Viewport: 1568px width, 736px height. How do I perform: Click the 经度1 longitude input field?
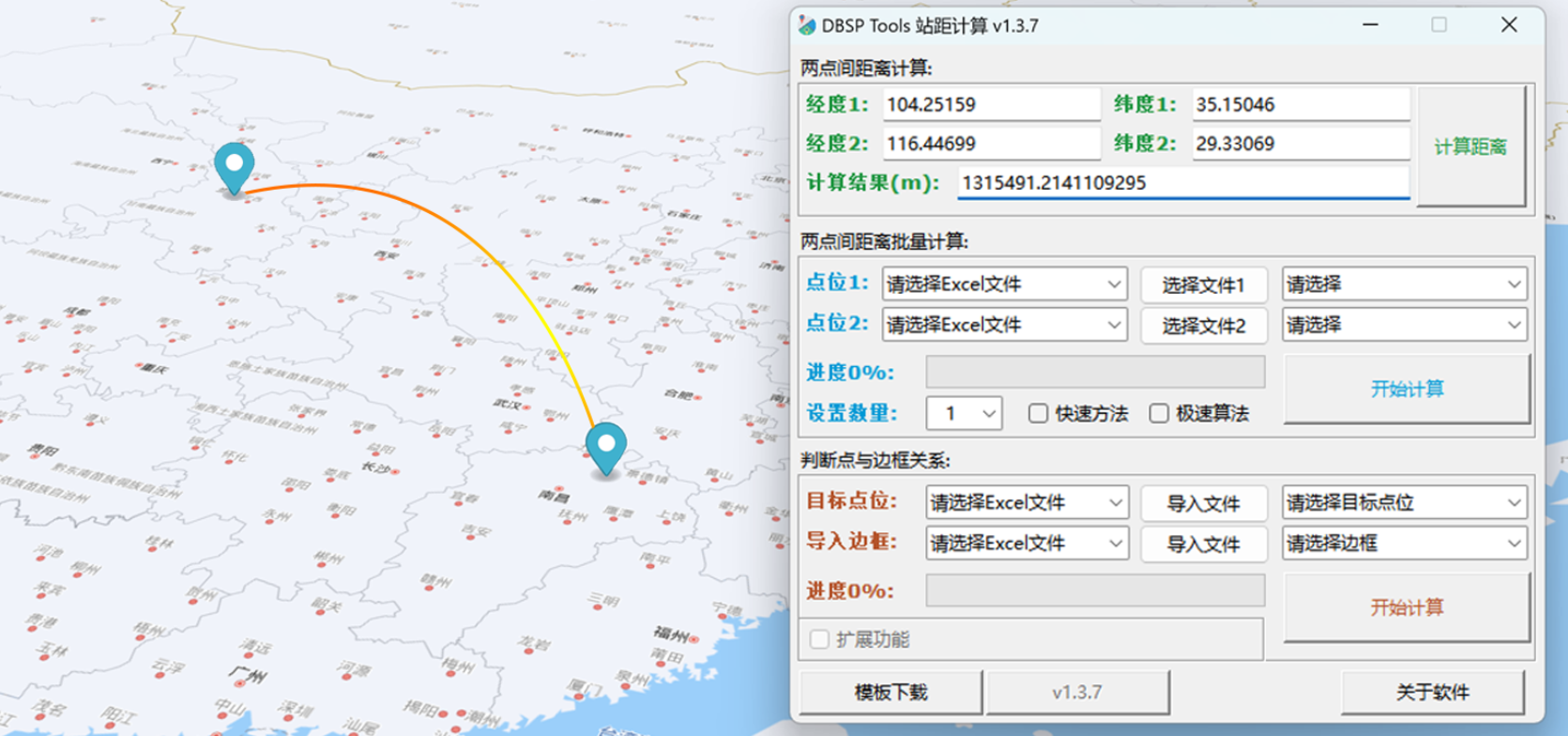tap(991, 104)
